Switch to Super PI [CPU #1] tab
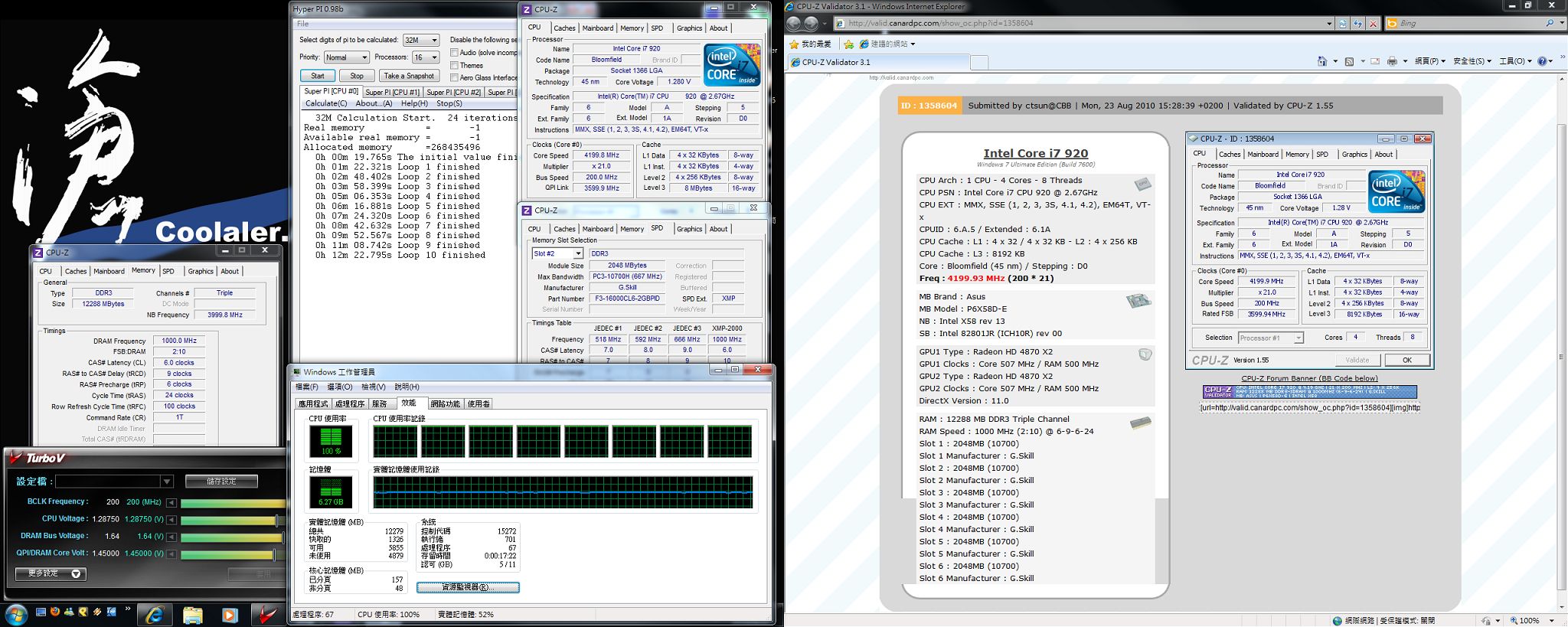This screenshot has height=627, width=1568. (x=392, y=92)
